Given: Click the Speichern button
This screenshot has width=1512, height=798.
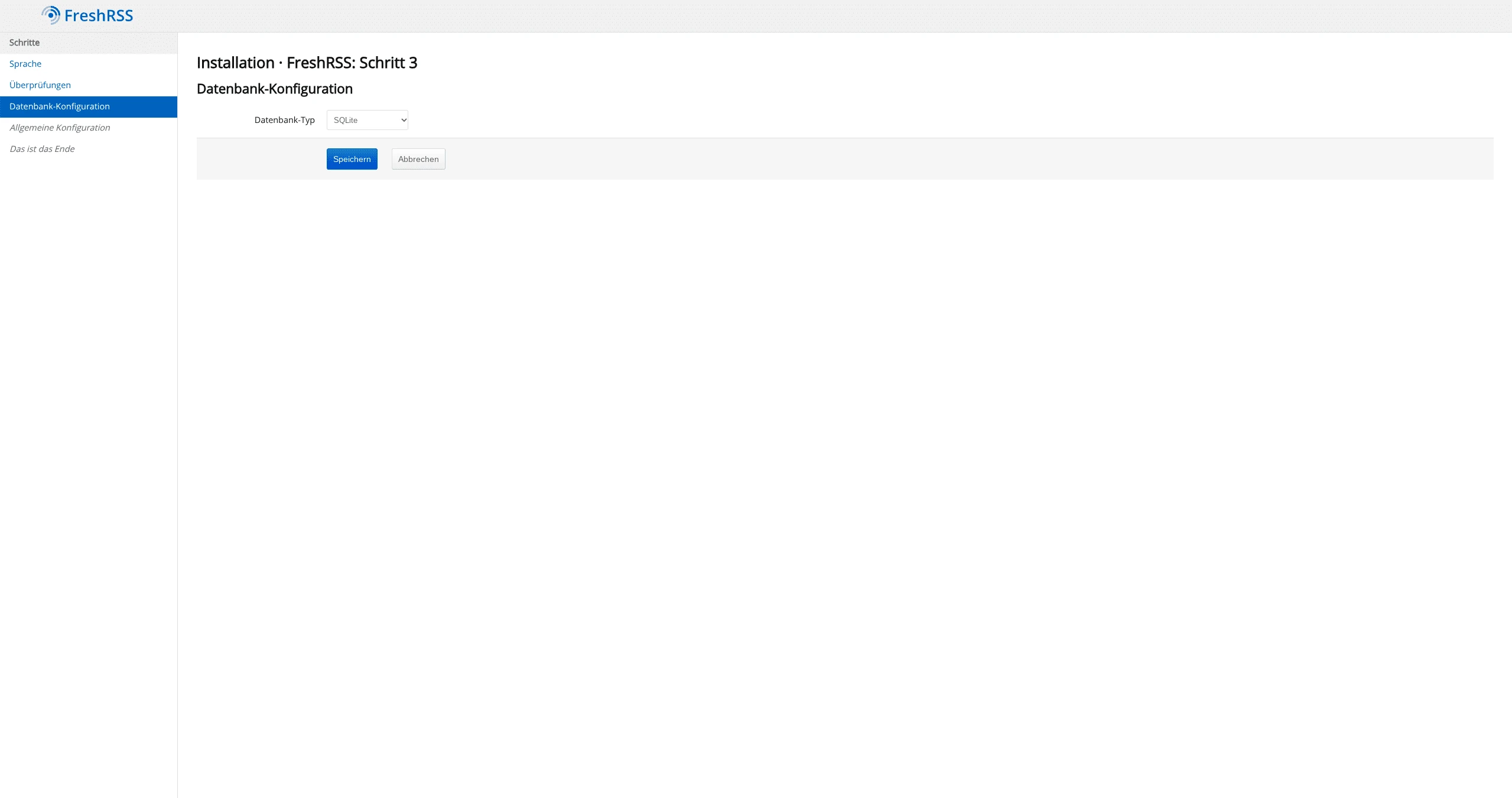Looking at the screenshot, I should pyautogui.click(x=352, y=159).
